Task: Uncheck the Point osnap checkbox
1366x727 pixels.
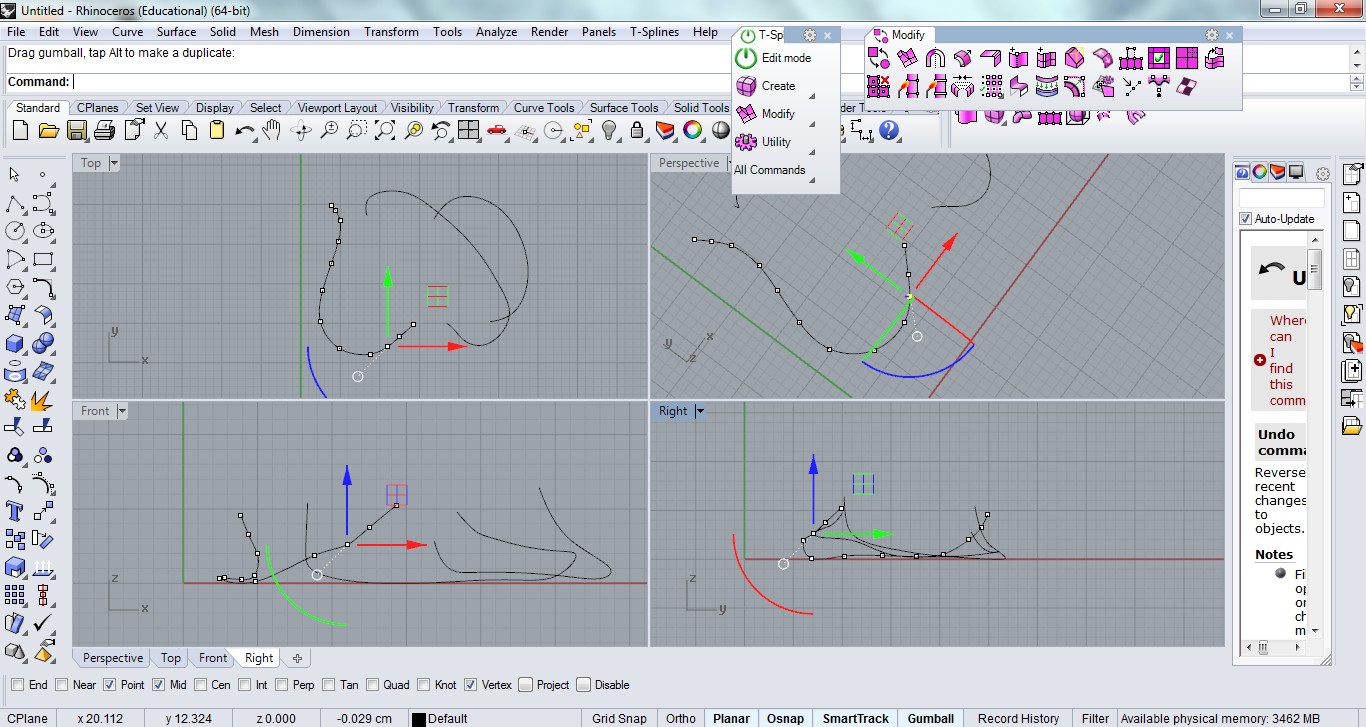Action: pos(110,685)
